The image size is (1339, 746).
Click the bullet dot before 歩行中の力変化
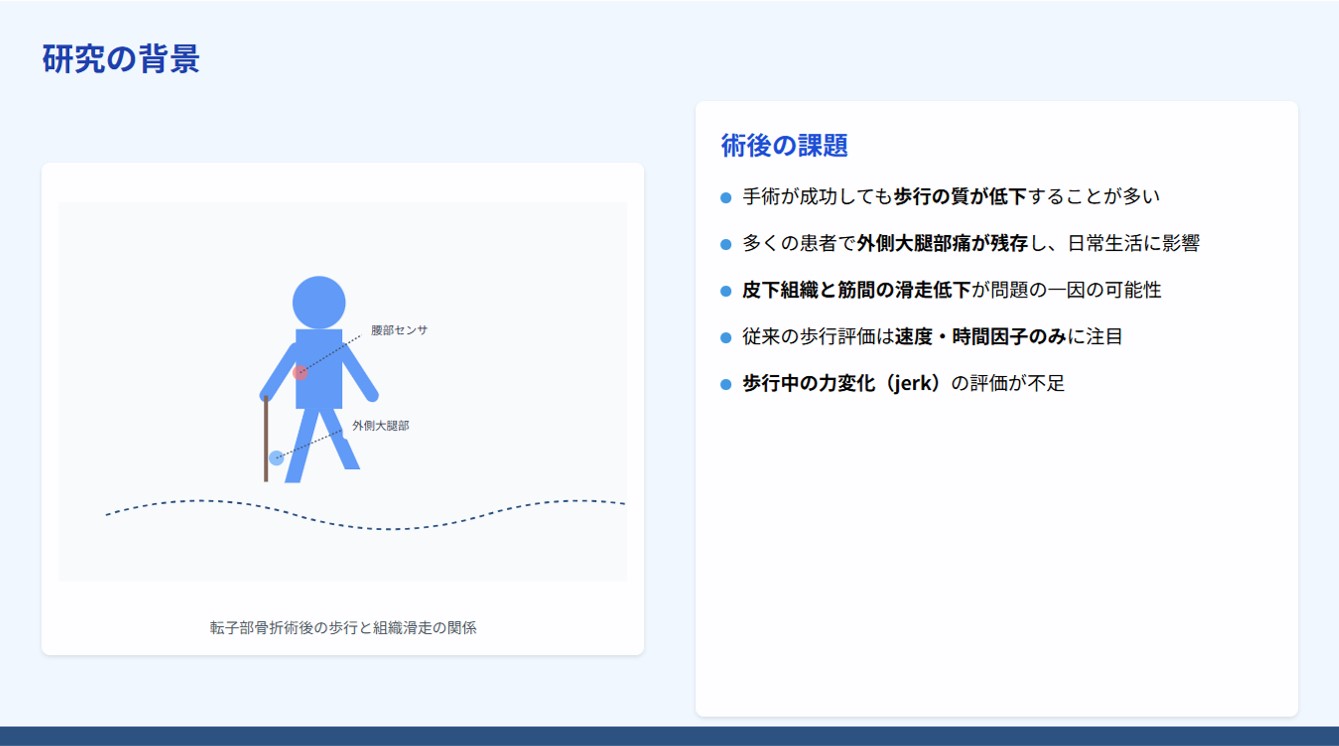(726, 384)
